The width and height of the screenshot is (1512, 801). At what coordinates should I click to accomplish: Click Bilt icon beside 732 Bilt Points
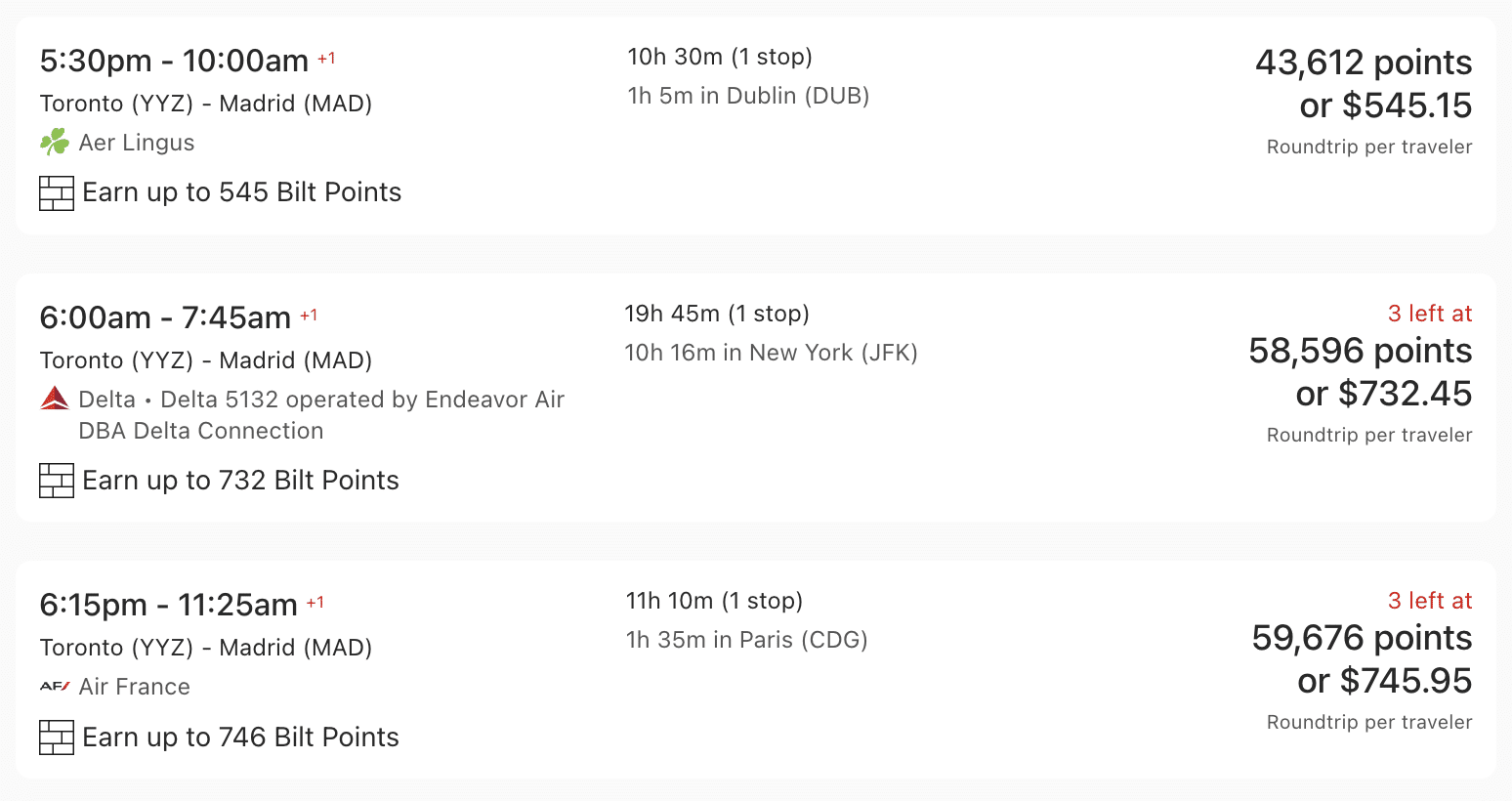[57, 481]
